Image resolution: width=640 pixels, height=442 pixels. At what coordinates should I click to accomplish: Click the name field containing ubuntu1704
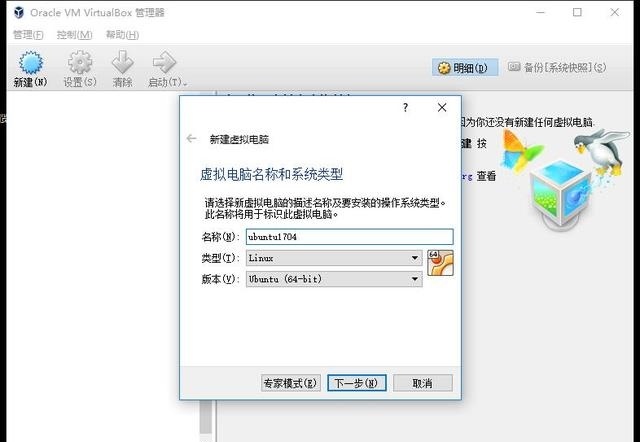click(349, 237)
